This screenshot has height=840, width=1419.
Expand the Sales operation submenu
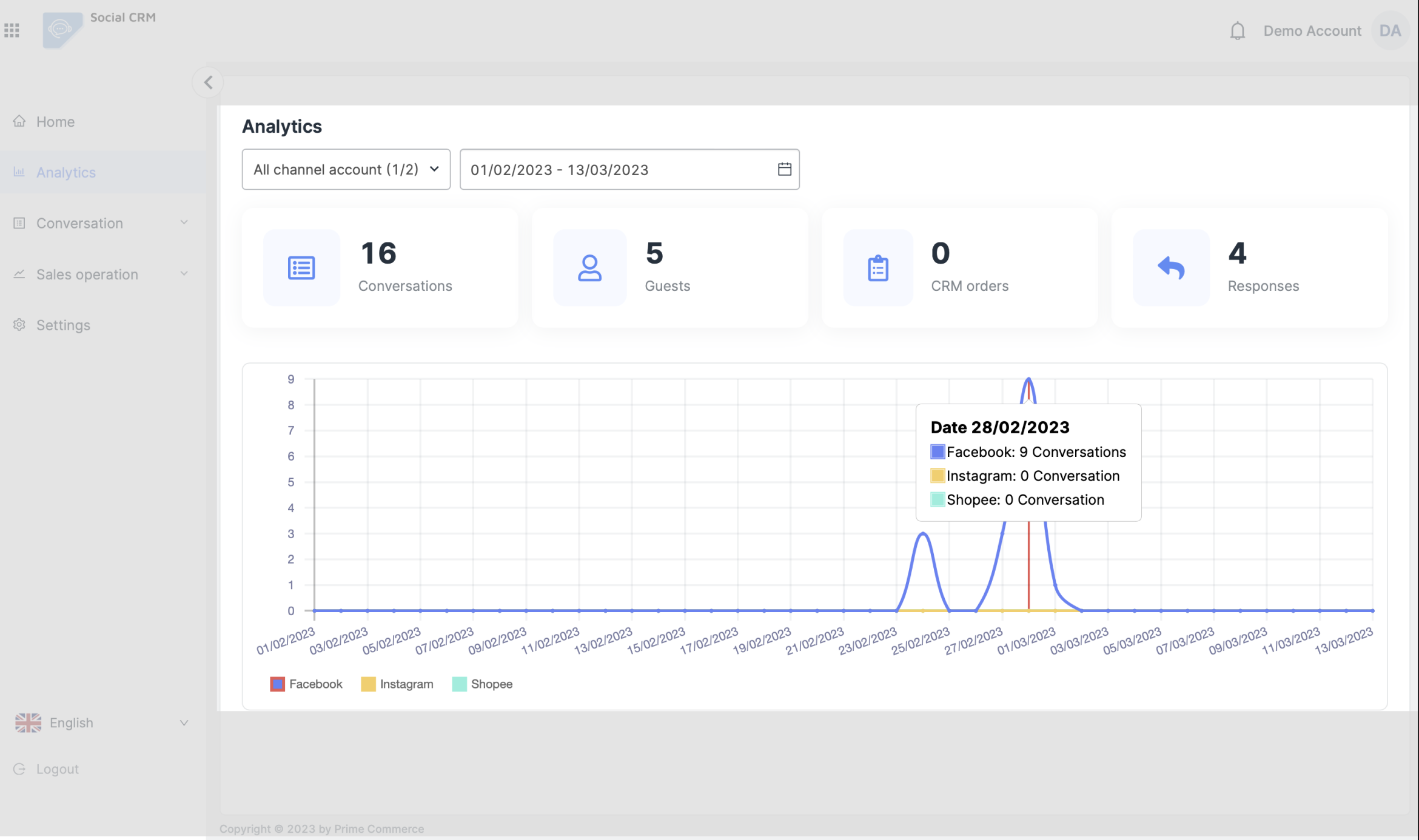click(100, 275)
